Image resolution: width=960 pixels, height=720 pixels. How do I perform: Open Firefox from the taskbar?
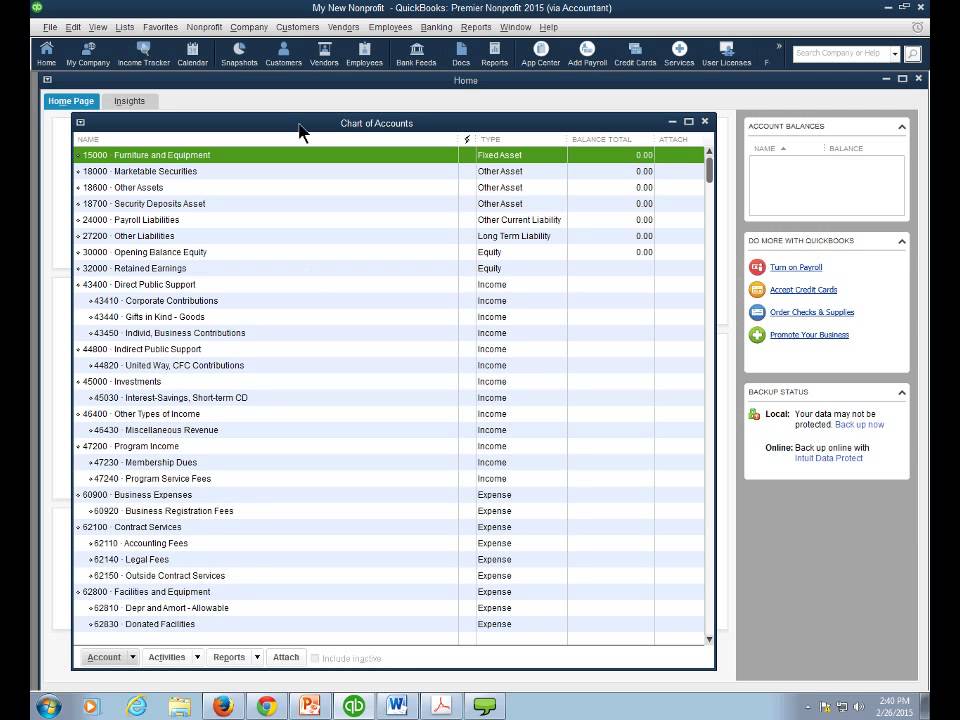(x=223, y=706)
